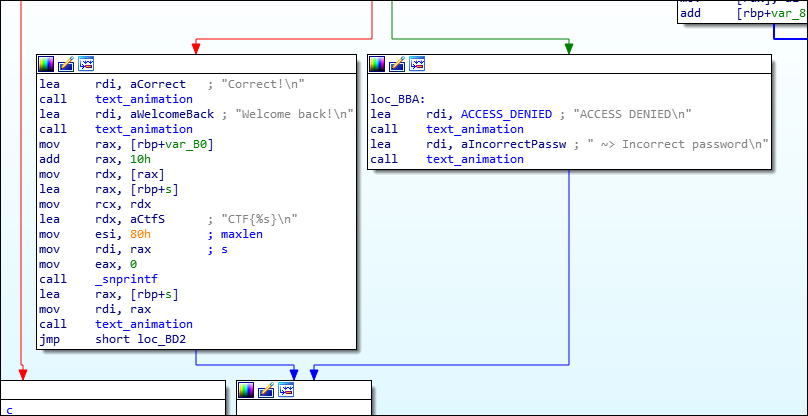Click text_animation call above jmp short instruction
The image size is (808, 416).
[144, 324]
